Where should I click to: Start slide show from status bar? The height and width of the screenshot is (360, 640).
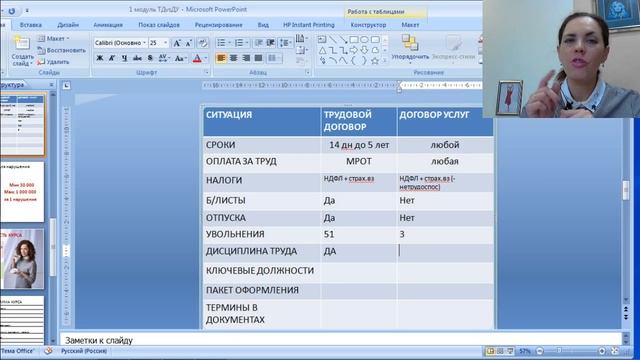(x=510, y=351)
